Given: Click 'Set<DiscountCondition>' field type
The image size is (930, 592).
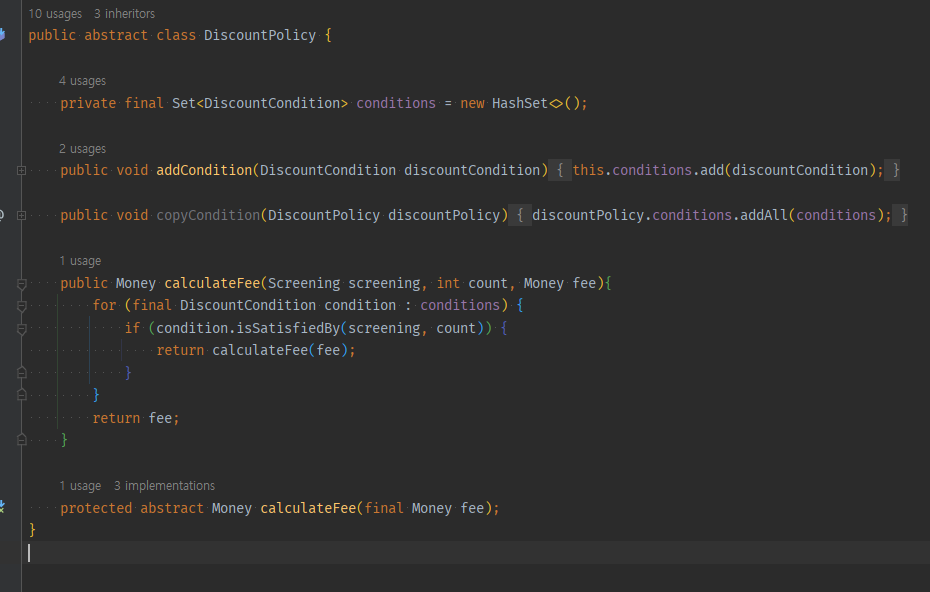Looking at the screenshot, I should tap(260, 103).
